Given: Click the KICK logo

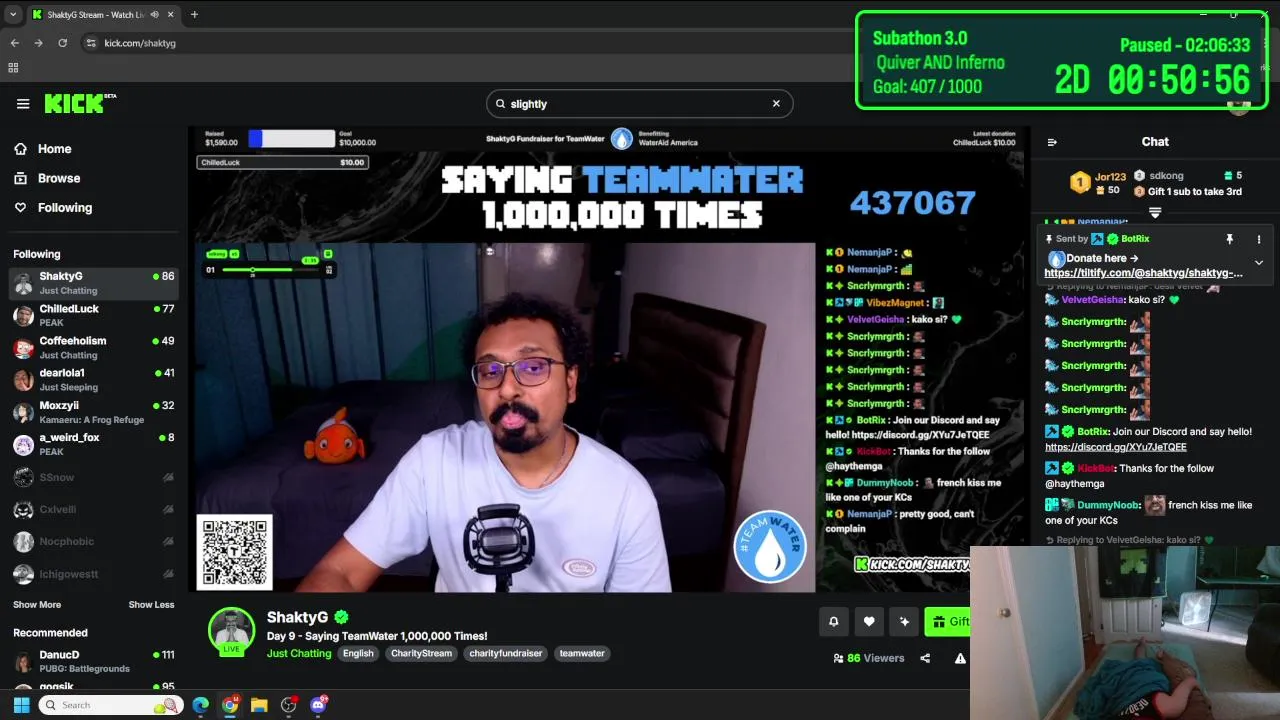Looking at the screenshot, I should click(x=80, y=104).
